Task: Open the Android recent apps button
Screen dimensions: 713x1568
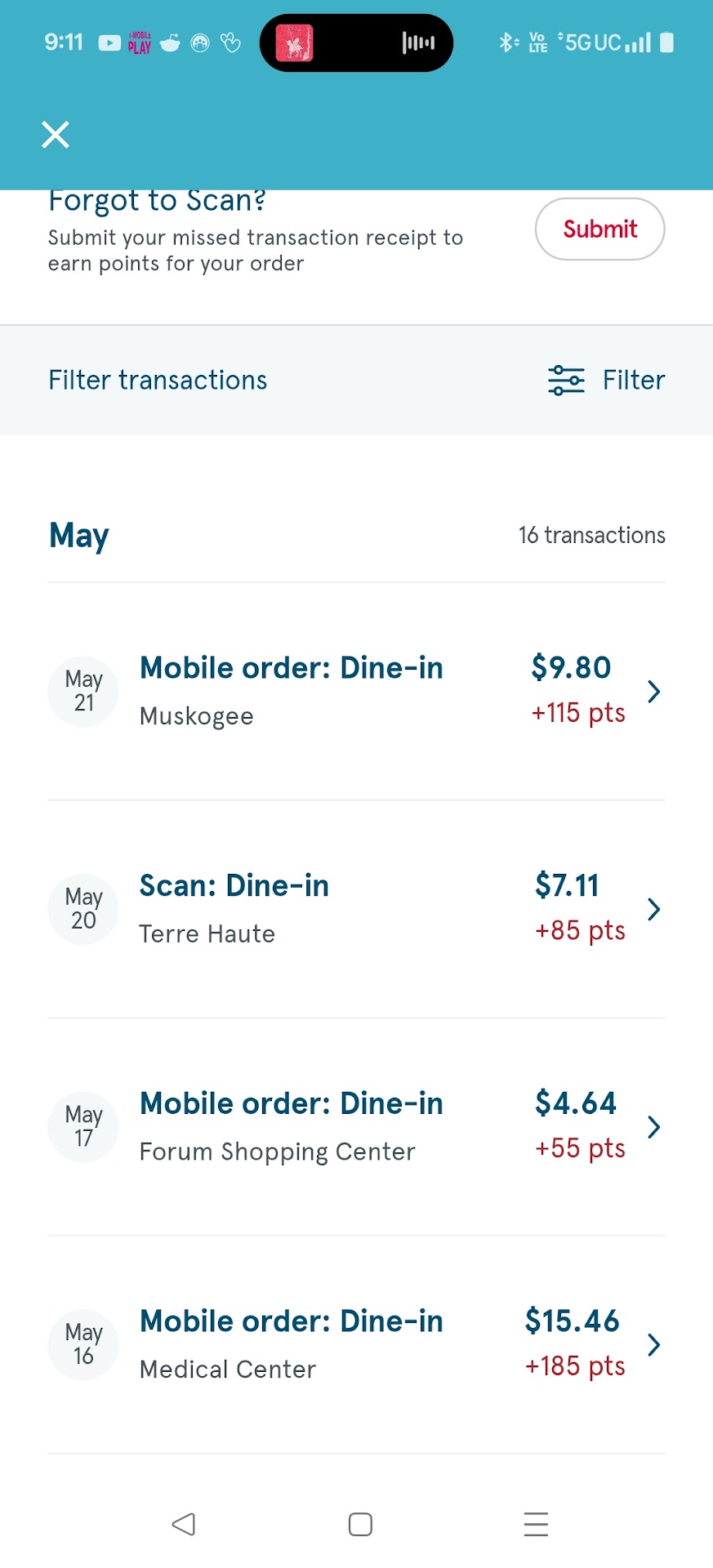Action: pos(536,1524)
